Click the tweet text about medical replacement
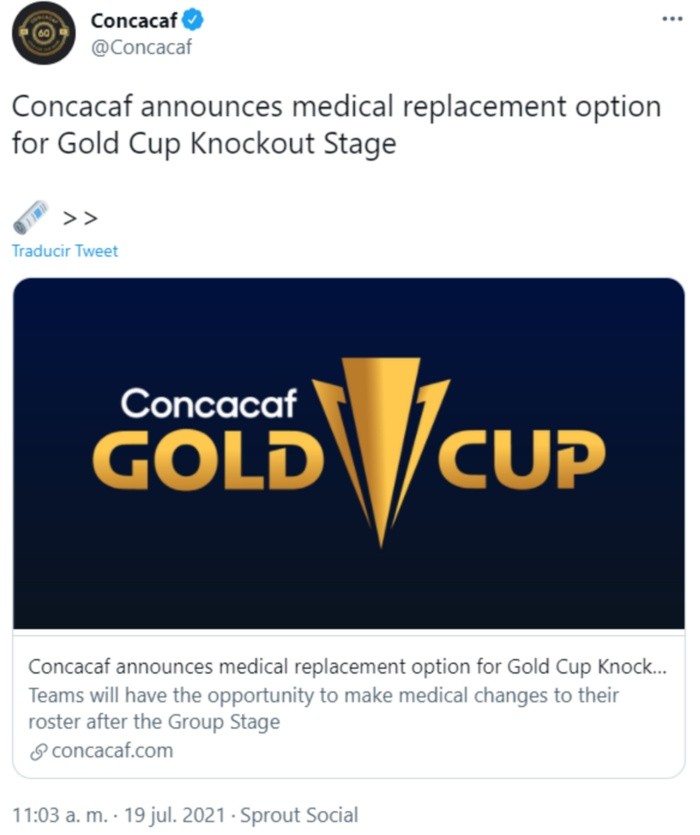700x835 pixels. [x=336, y=125]
